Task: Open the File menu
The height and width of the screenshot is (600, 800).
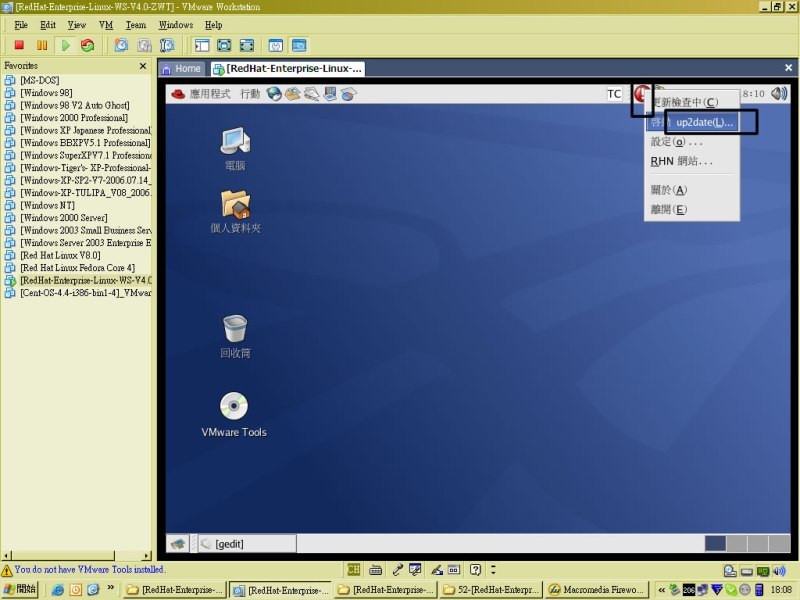Action: point(21,25)
